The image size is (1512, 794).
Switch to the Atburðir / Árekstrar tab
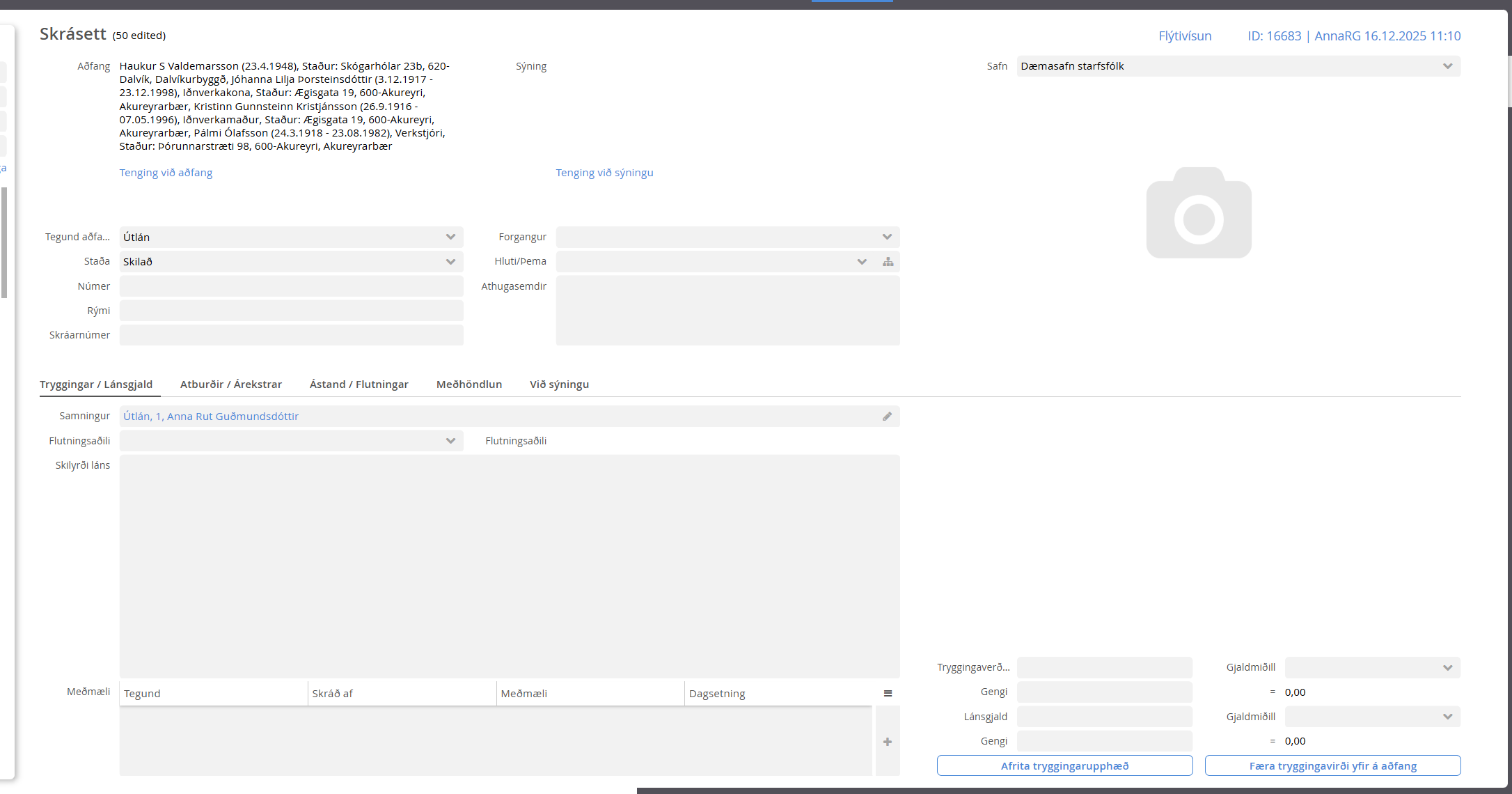click(x=230, y=384)
